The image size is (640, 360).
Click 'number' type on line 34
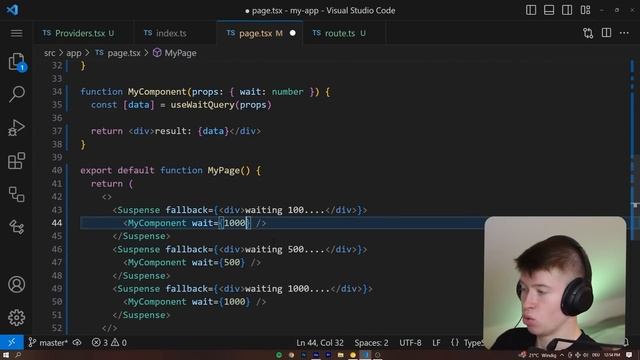coord(287,92)
